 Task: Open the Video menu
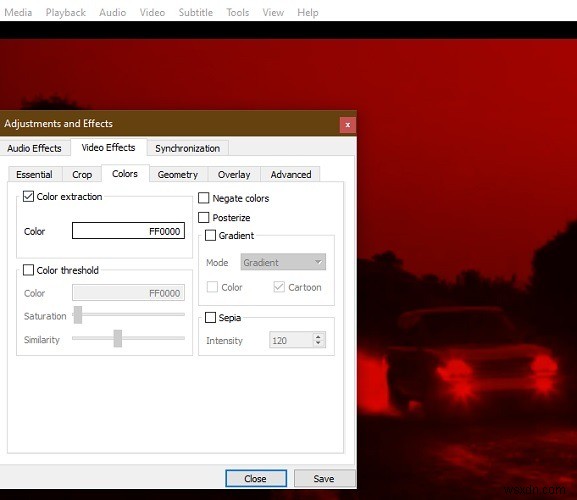click(152, 13)
